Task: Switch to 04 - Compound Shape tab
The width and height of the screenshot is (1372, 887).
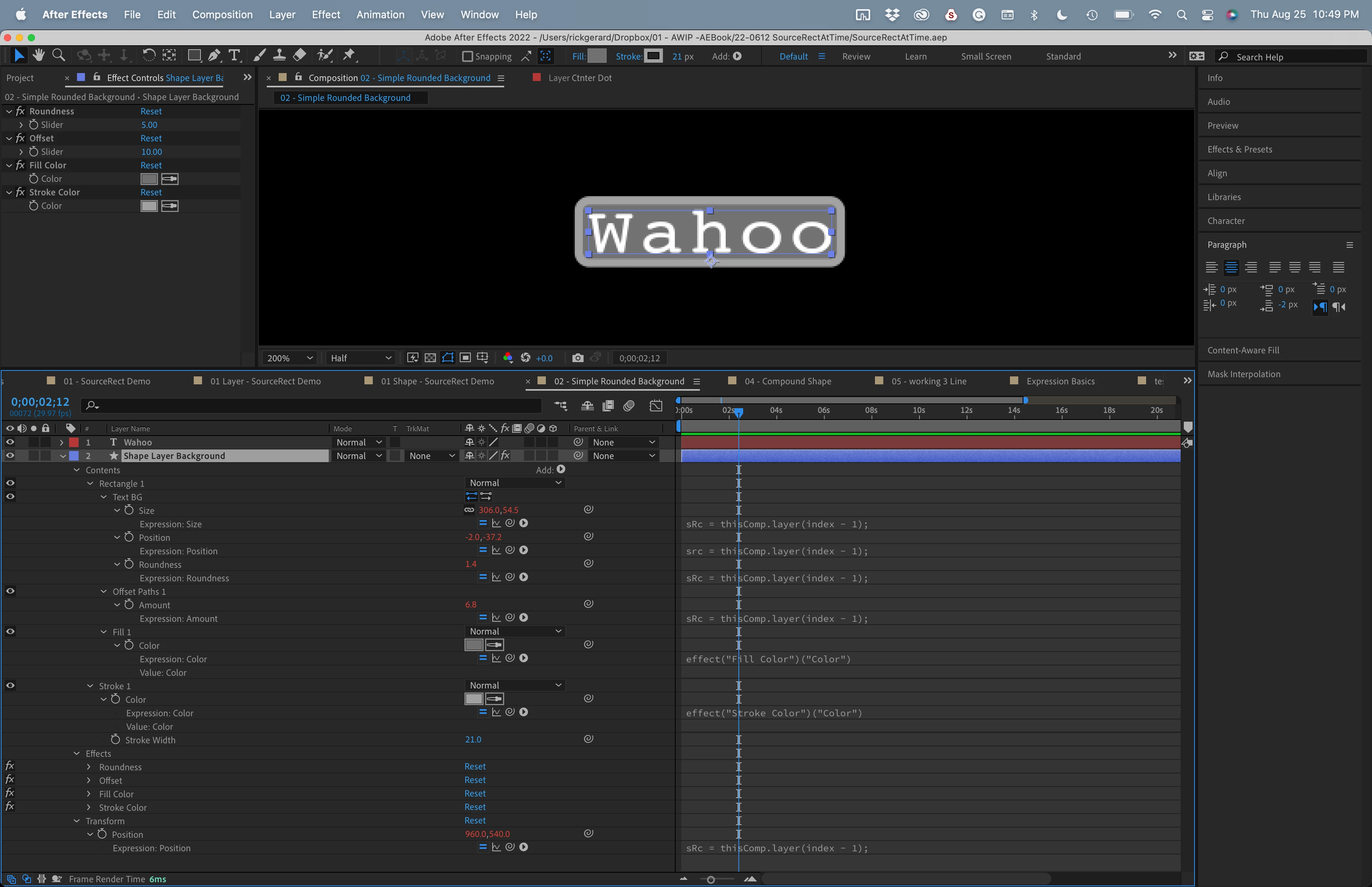Action: (787, 381)
